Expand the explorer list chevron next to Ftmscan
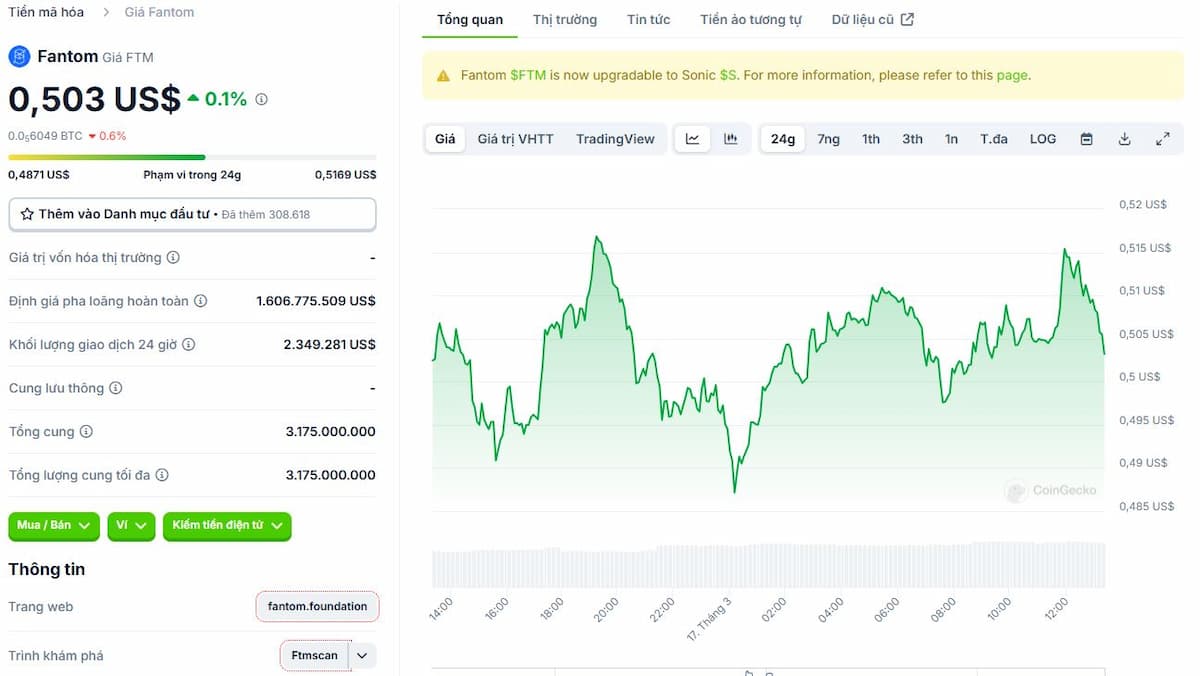Image resolution: width=1200 pixels, height=676 pixels. click(x=363, y=656)
